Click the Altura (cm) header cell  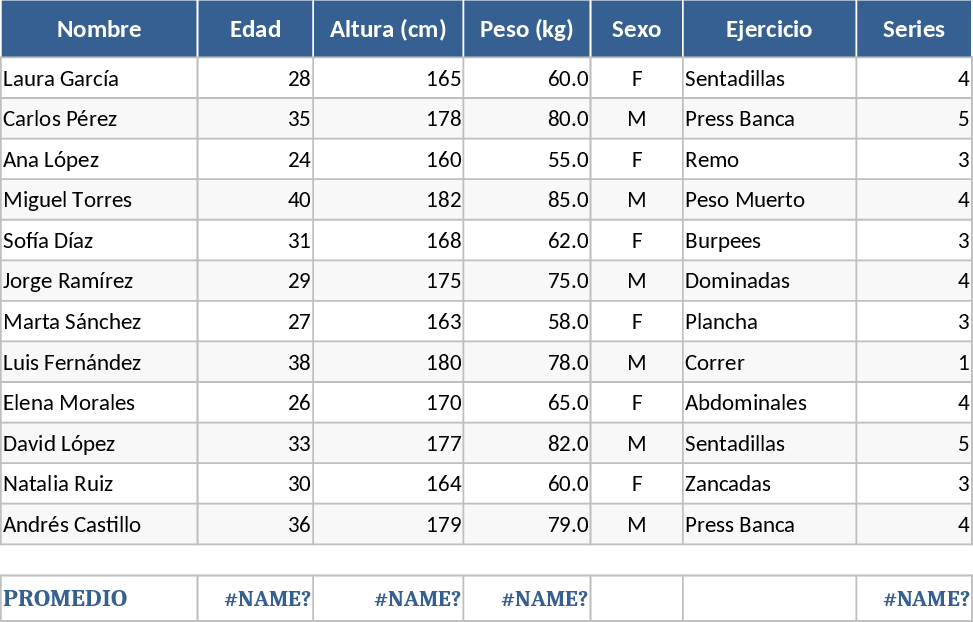point(388,29)
